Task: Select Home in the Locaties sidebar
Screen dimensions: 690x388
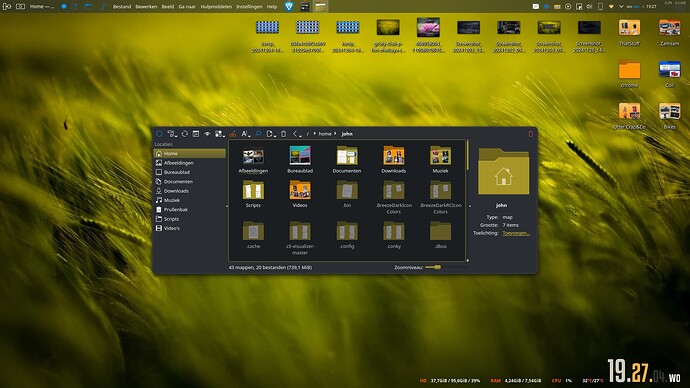Action: (x=189, y=154)
